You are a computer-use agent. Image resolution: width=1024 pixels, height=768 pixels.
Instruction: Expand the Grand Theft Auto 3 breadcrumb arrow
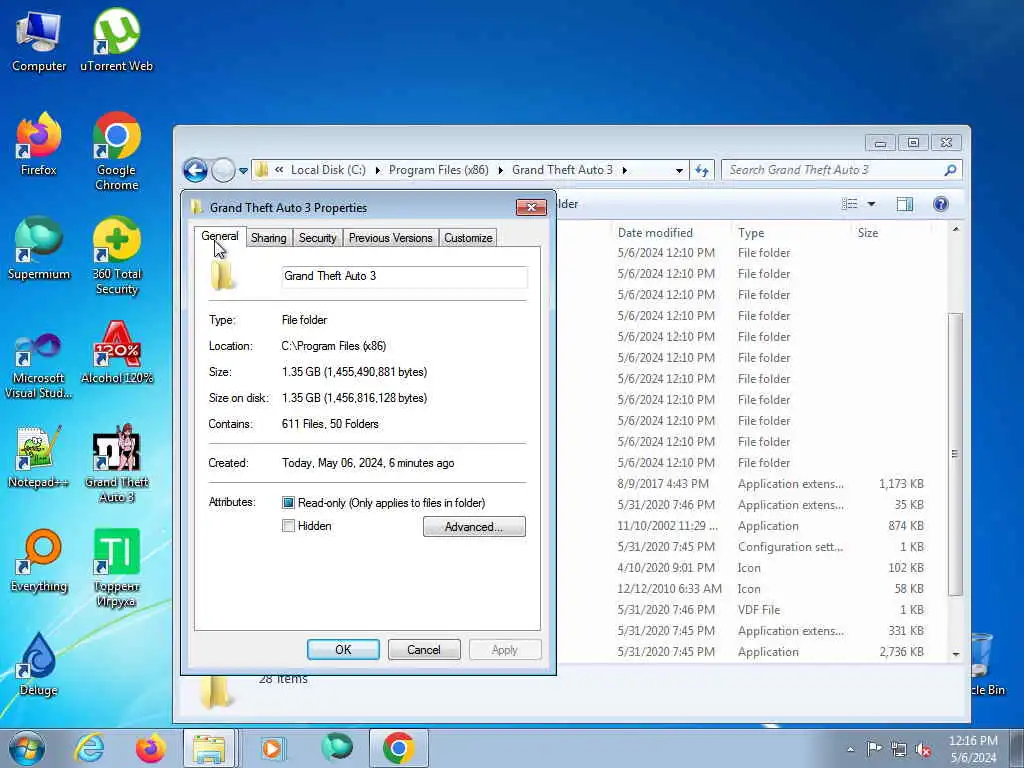624,170
